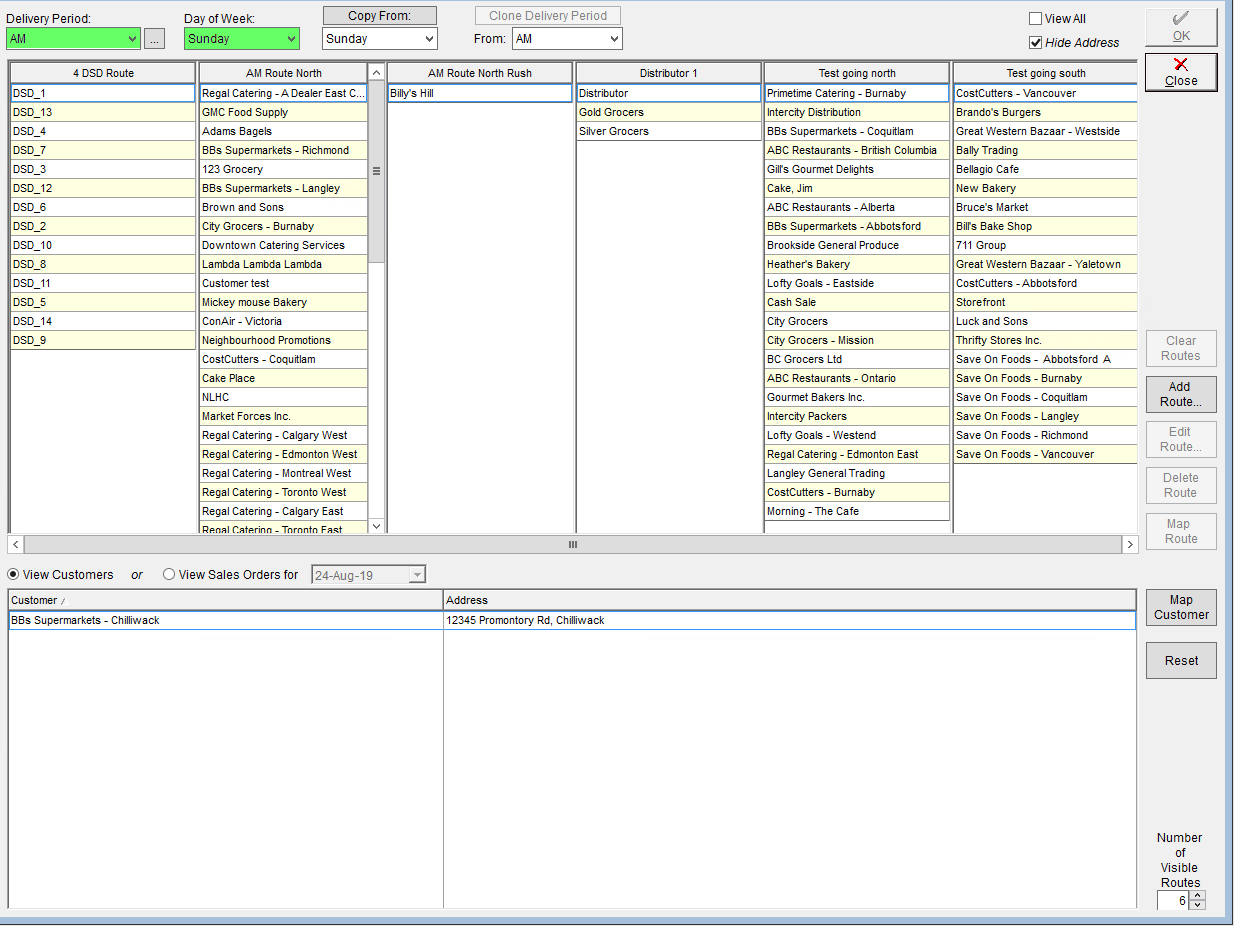Select Thrifty Stores Inc. row
Image resolution: width=1235 pixels, height=926 pixels.
click(x=1046, y=340)
